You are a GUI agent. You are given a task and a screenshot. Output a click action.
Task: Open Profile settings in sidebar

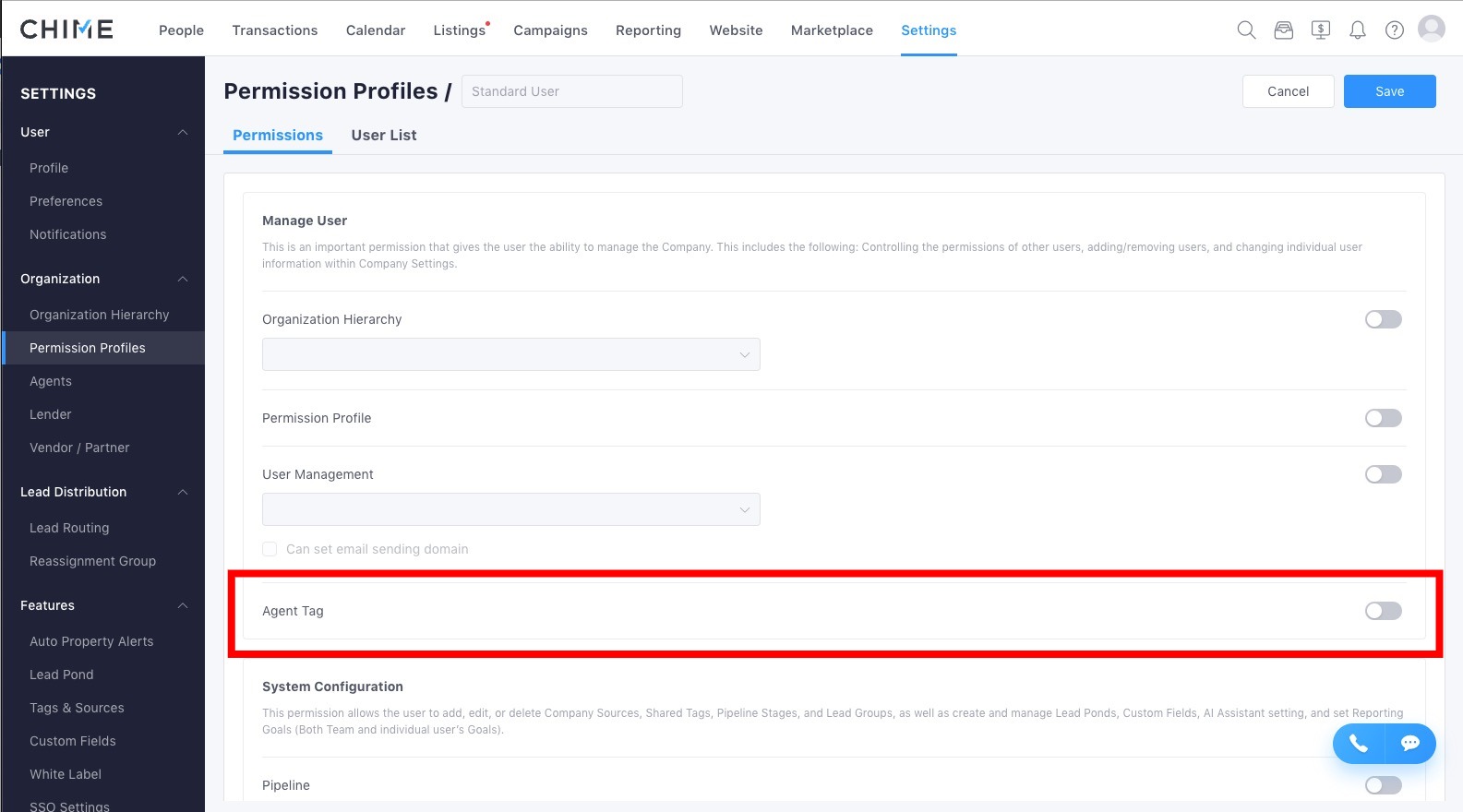pyautogui.click(x=49, y=168)
